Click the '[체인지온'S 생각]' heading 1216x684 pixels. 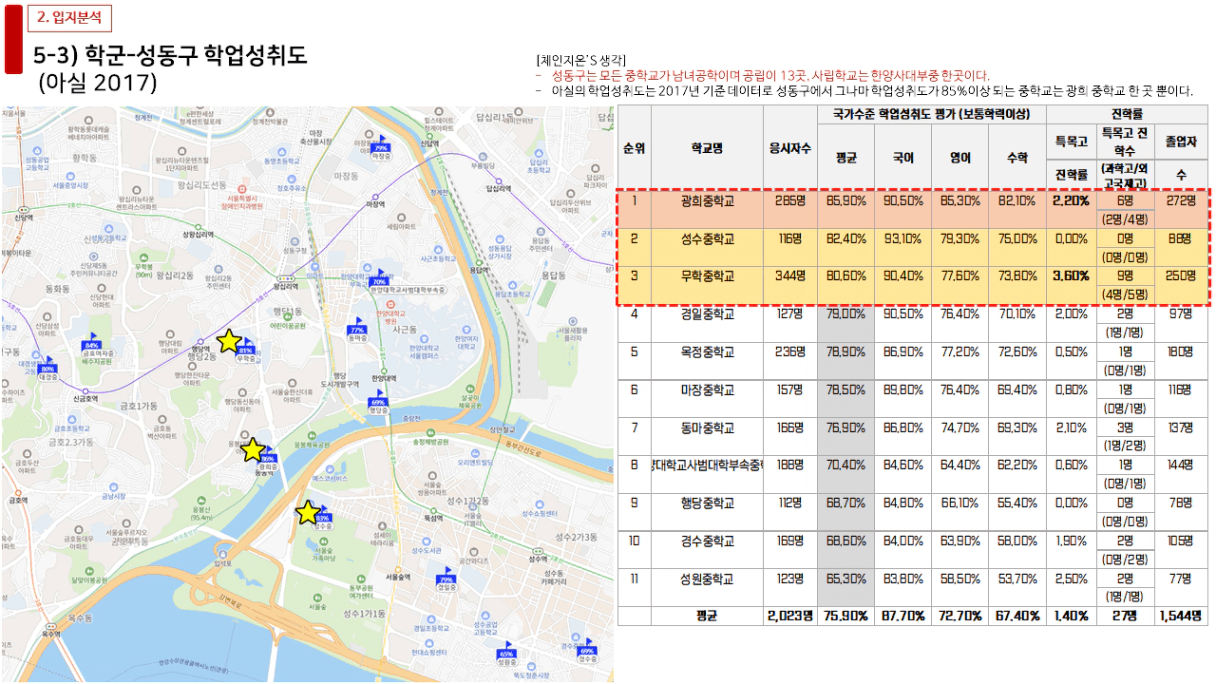(581, 60)
